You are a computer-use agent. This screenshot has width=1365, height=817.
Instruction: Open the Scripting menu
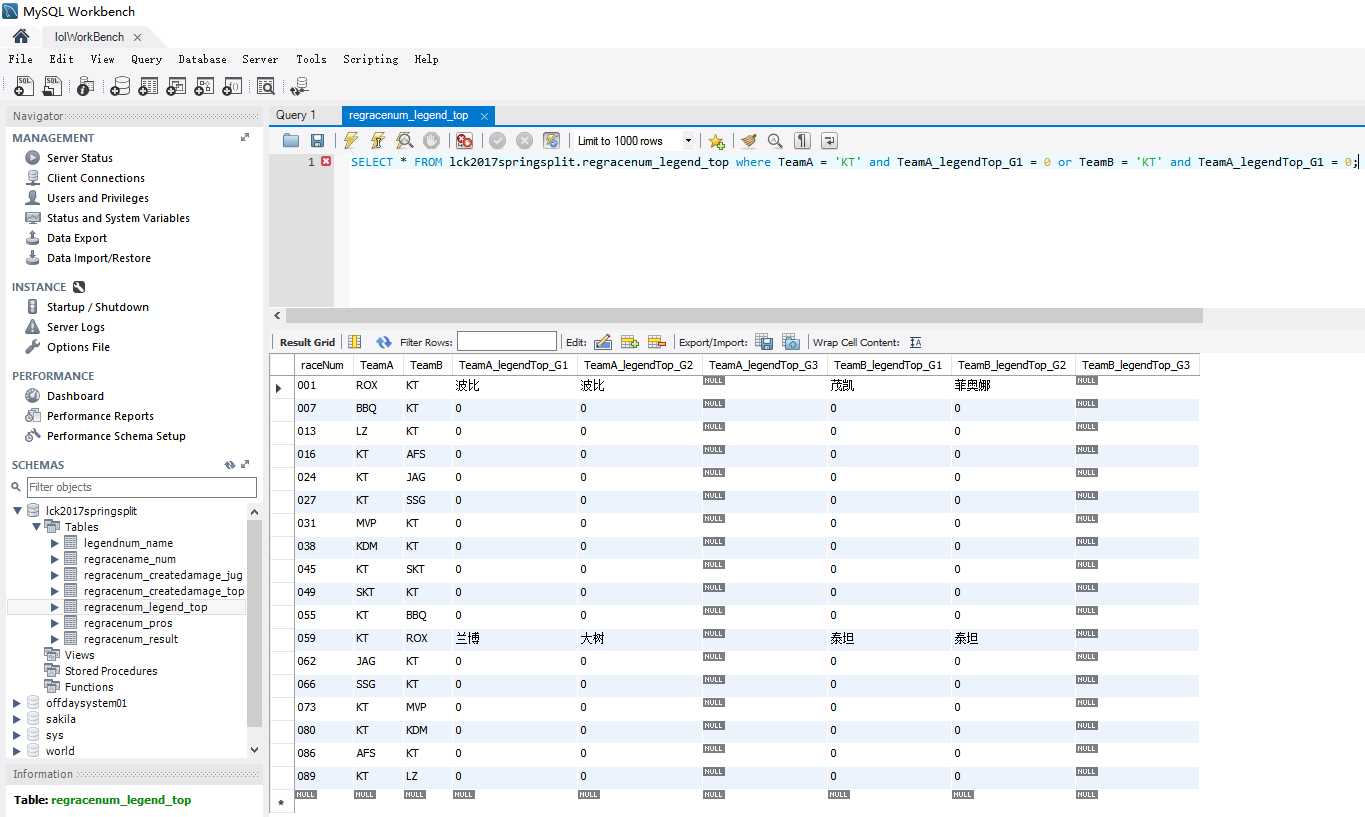click(x=370, y=59)
